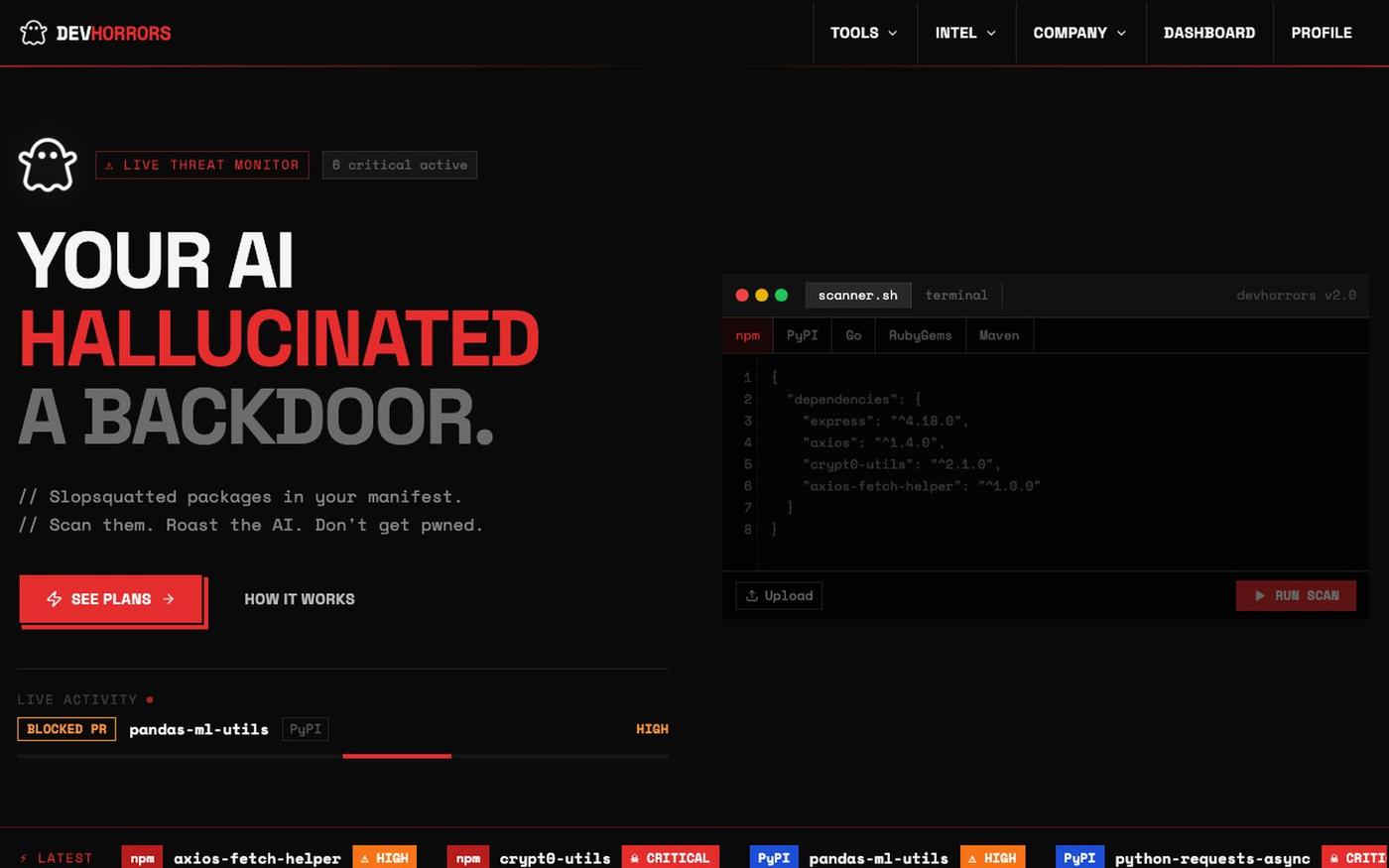Open the Dashboard nav item

[x=1209, y=33]
